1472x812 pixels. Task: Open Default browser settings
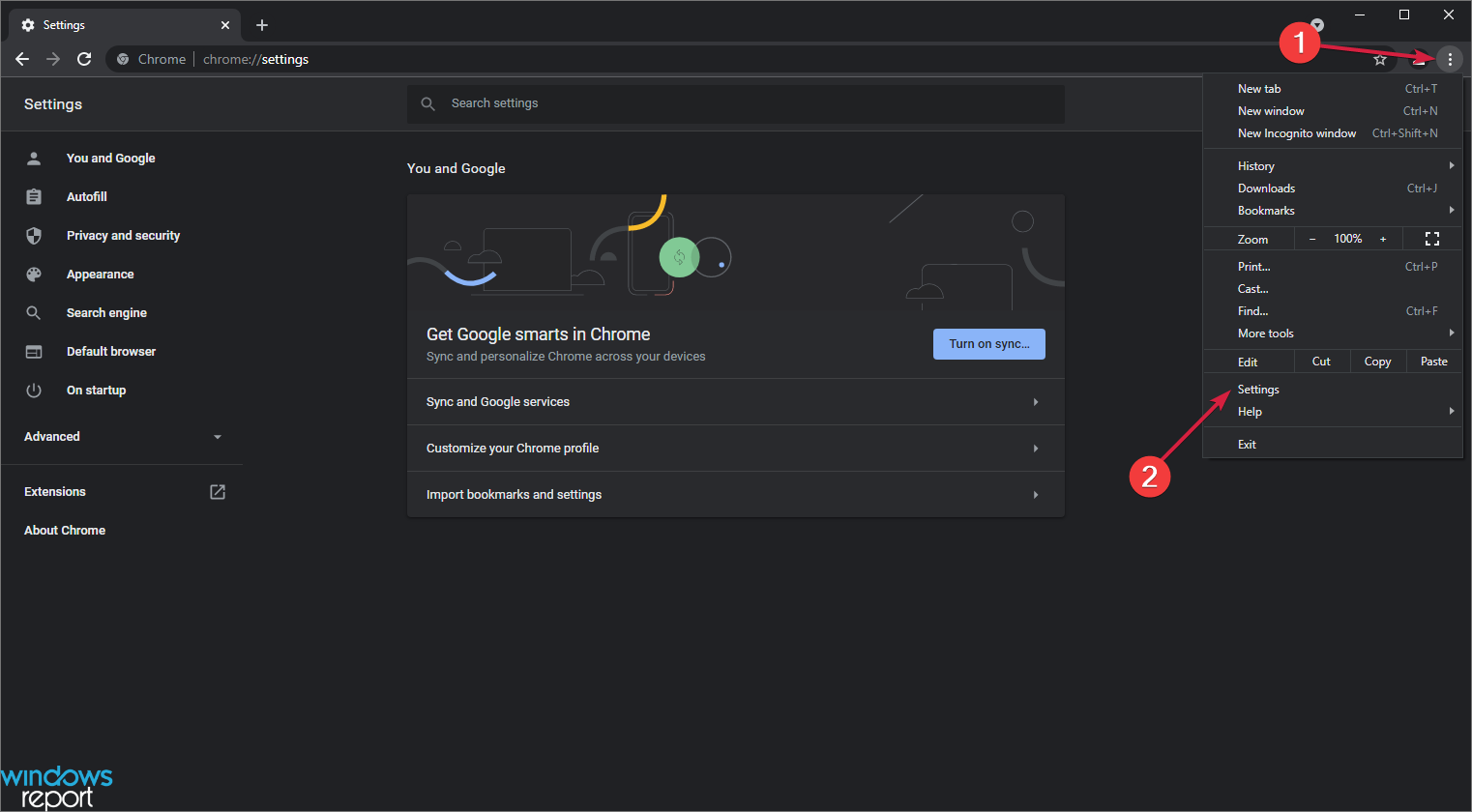(x=111, y=352)
